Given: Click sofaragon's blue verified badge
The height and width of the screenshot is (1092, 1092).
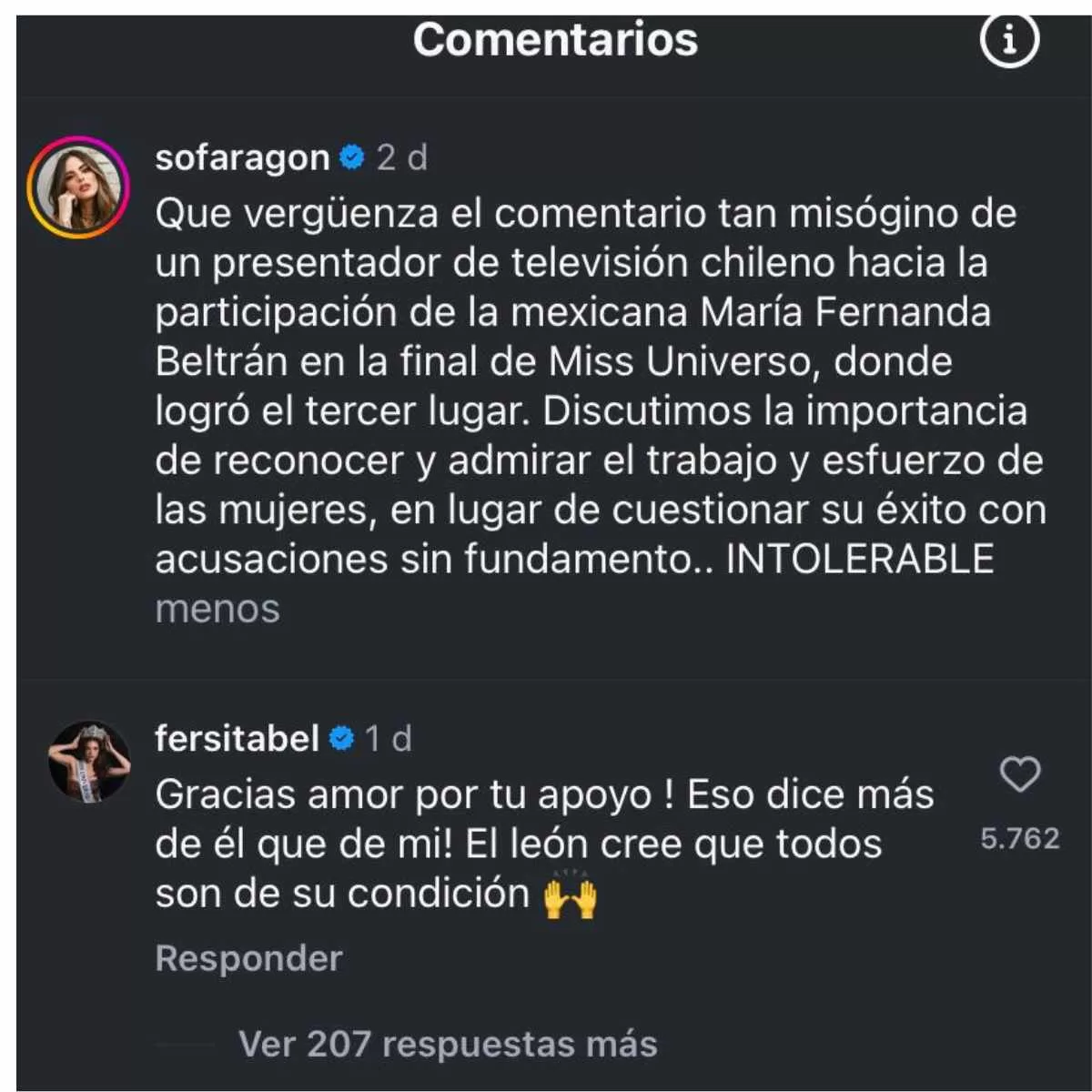Looking at the screenshot, I should pyautogui.click(x=351, y=158).
